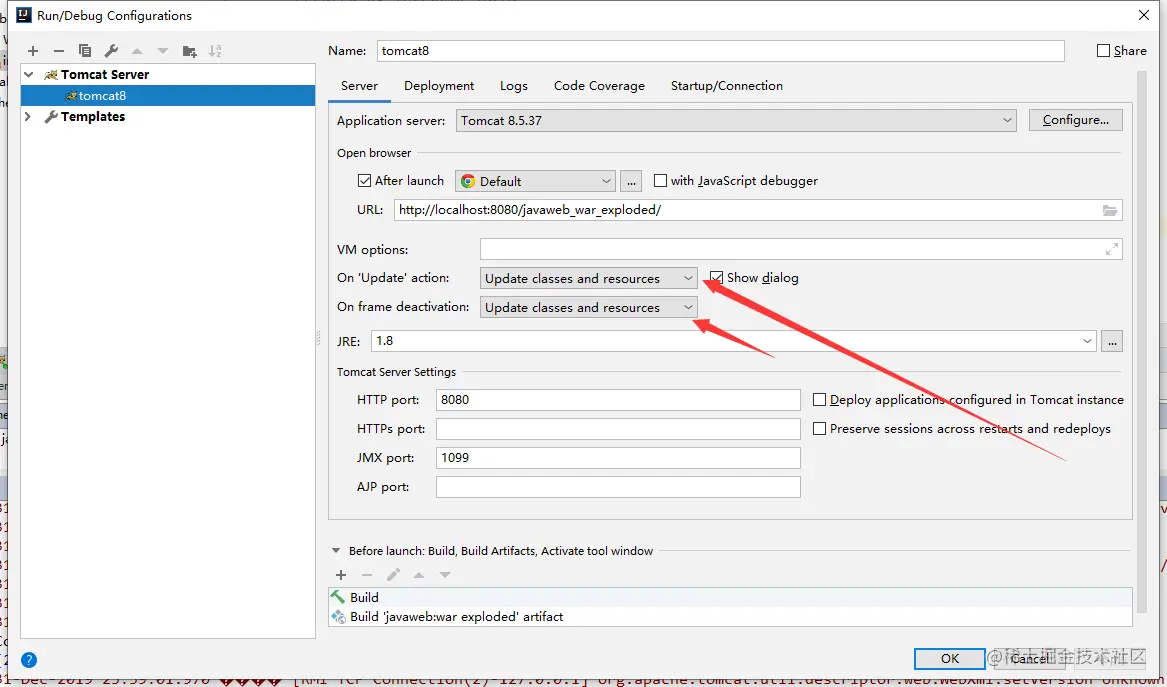This screenshot has width=1167, height=687.
Task: Toggle the Show dialog checkbox
Action: (716, 278)
